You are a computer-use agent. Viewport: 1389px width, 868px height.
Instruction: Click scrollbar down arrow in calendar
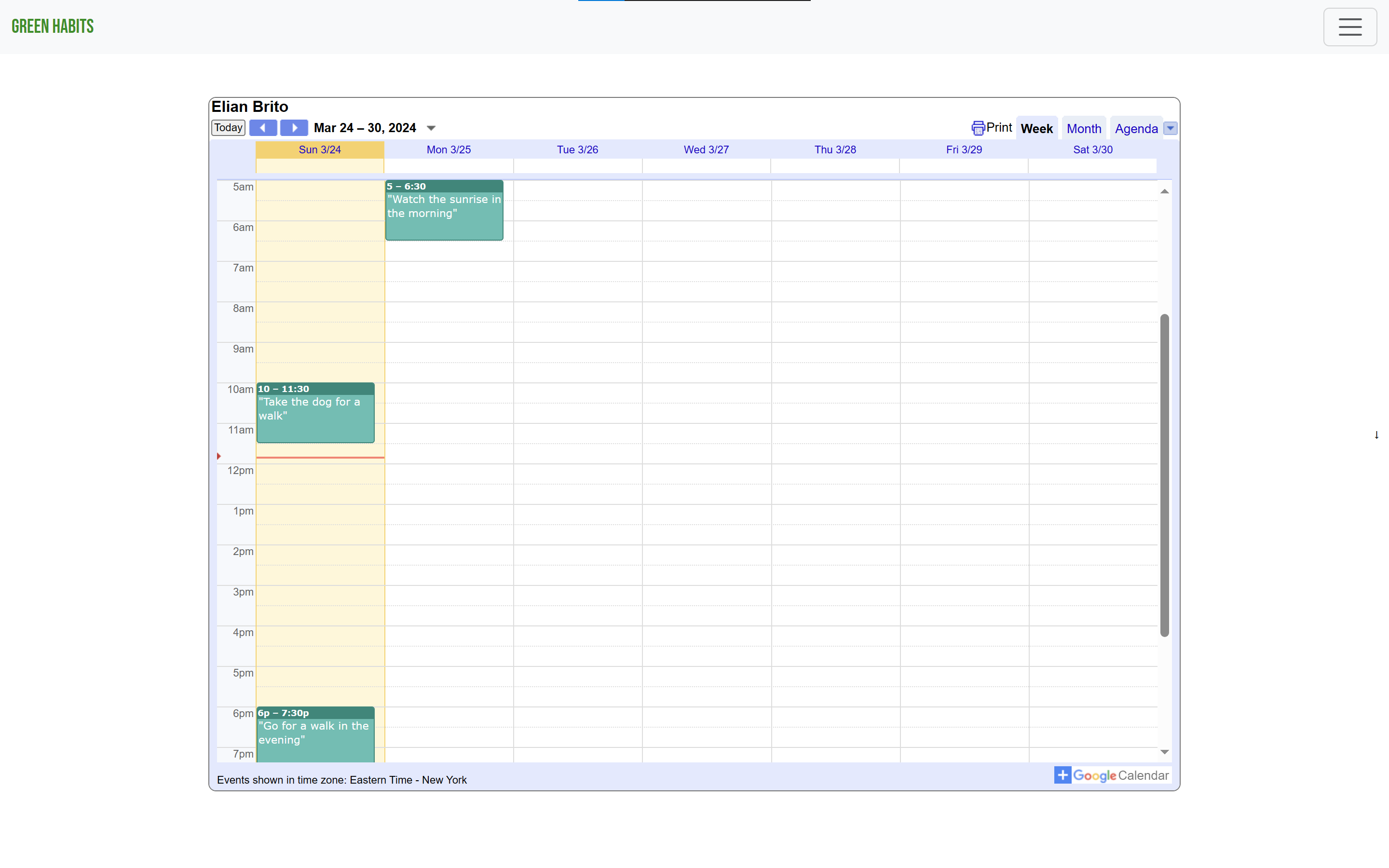1164,751
